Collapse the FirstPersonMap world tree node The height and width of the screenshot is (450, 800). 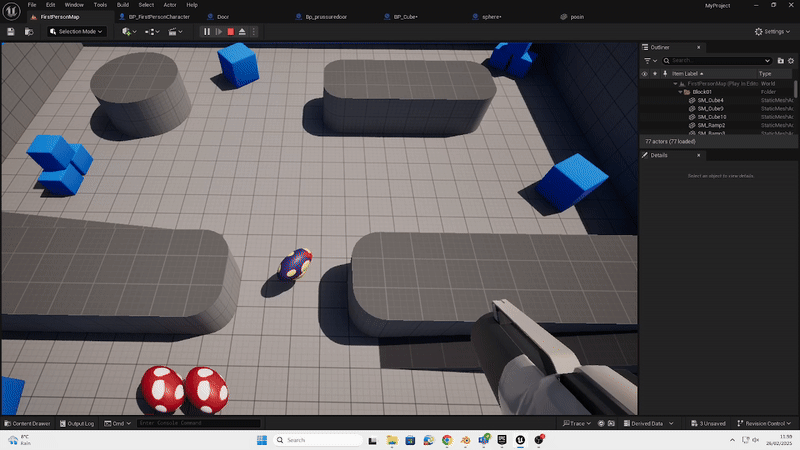(676, 84)
